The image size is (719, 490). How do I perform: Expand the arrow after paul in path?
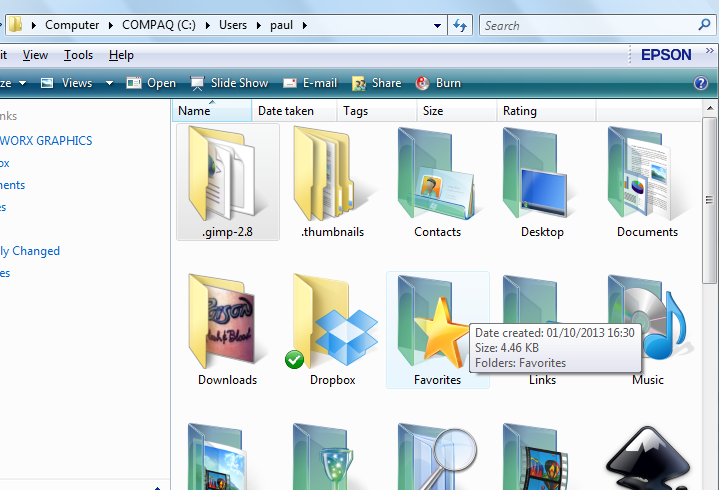tap(304, 25)
